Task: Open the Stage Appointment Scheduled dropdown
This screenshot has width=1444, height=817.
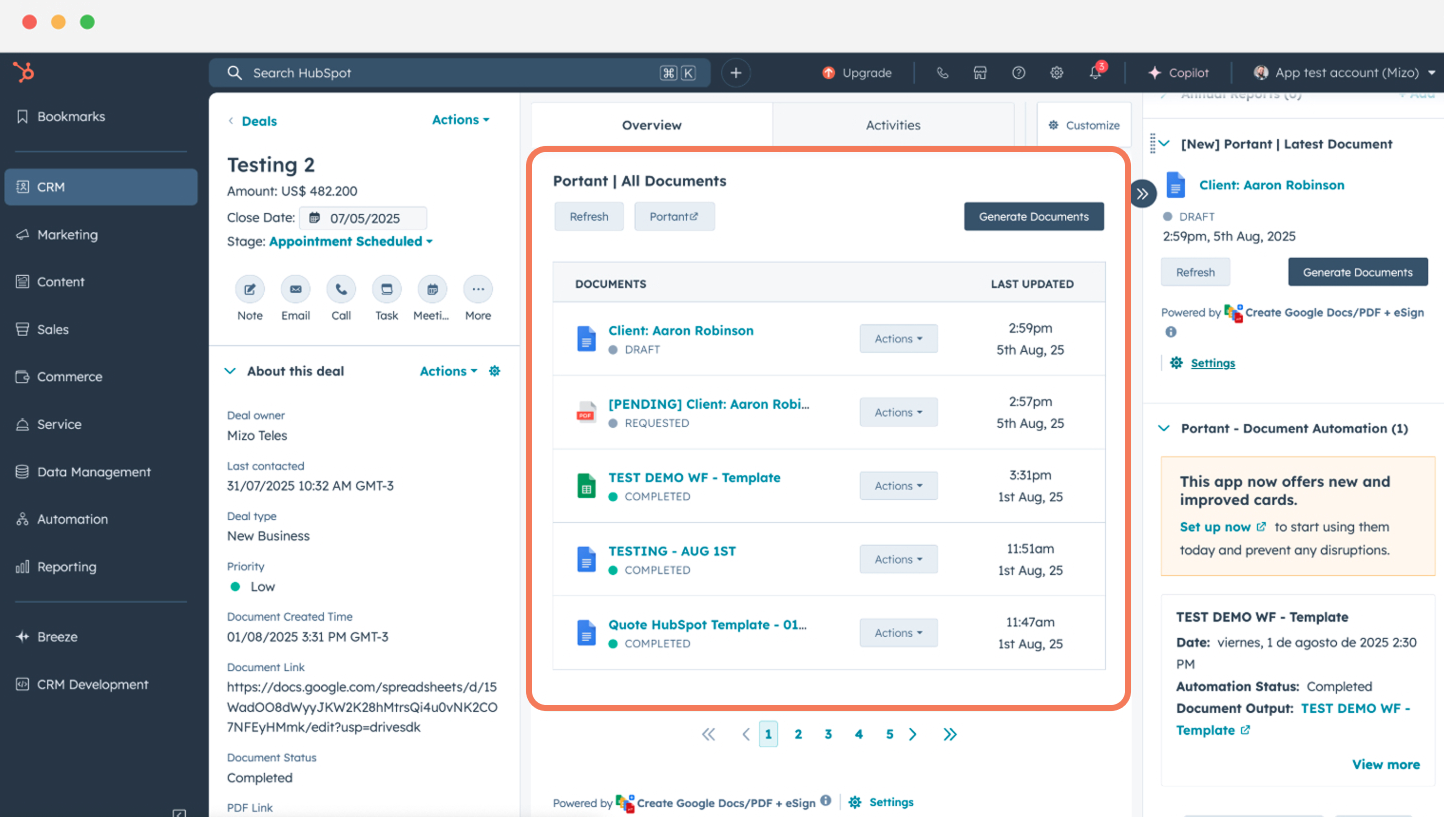Action: click(350, 241)
